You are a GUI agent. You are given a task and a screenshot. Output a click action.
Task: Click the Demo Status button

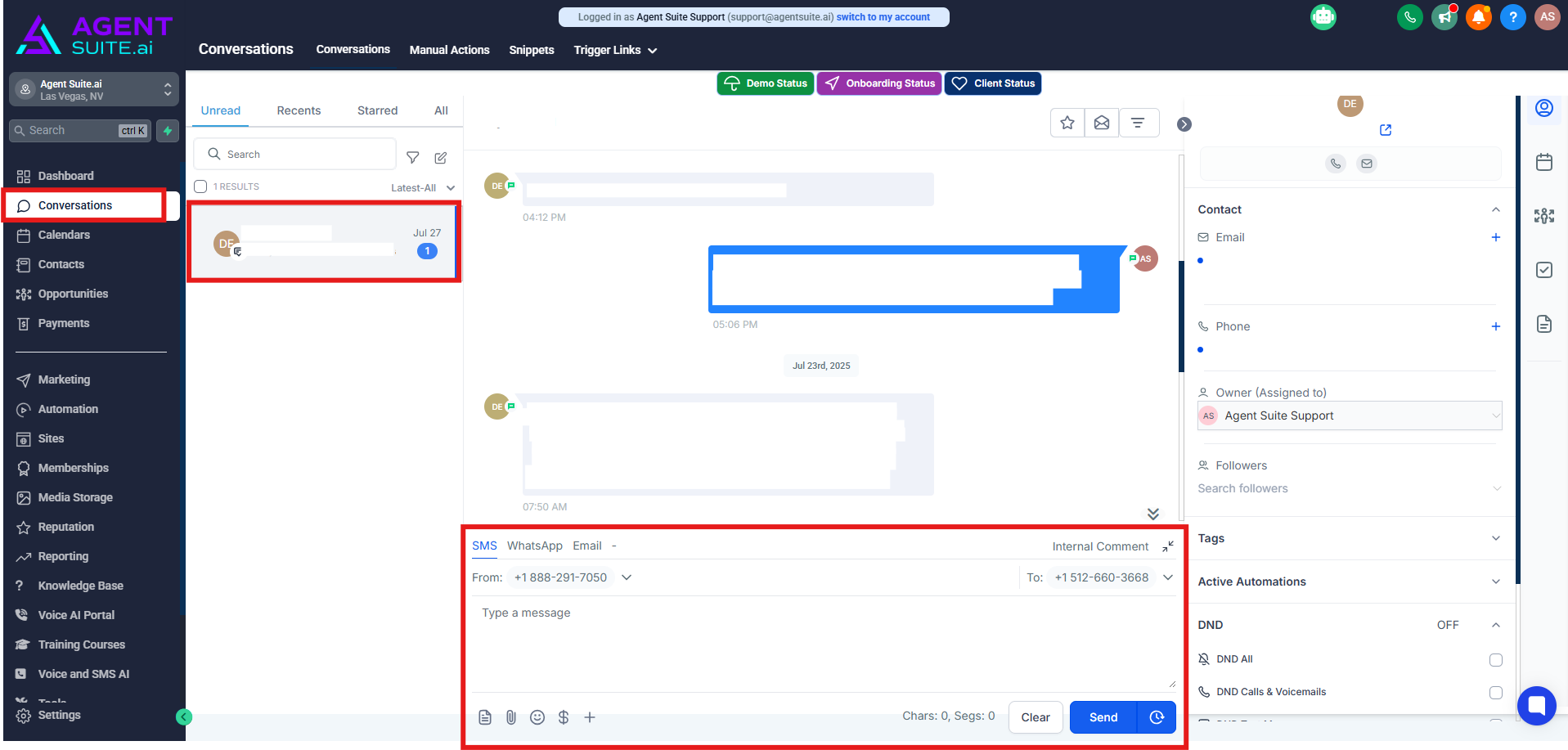[766, 83]
